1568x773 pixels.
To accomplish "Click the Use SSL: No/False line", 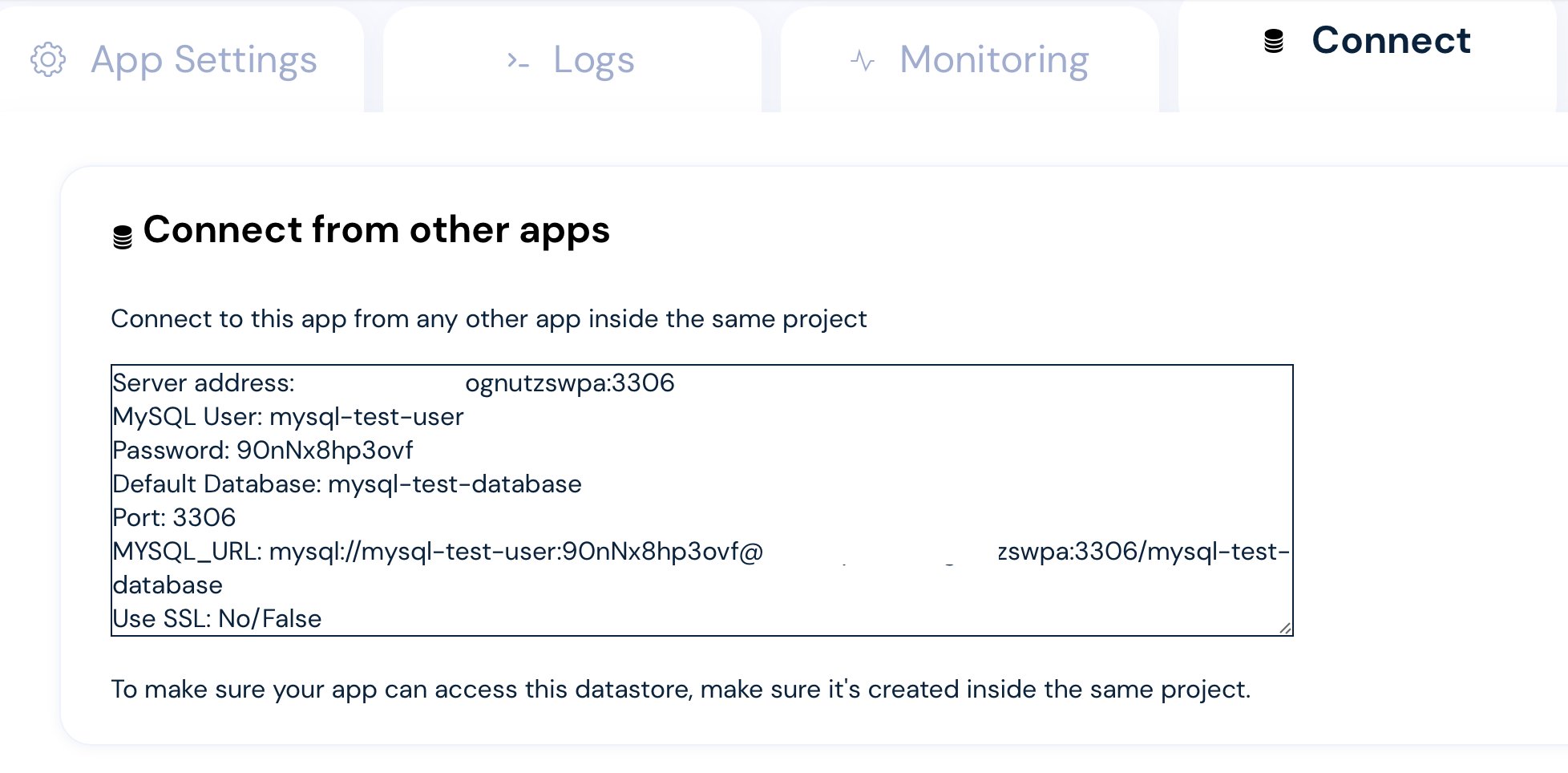I will click(216, 618).
